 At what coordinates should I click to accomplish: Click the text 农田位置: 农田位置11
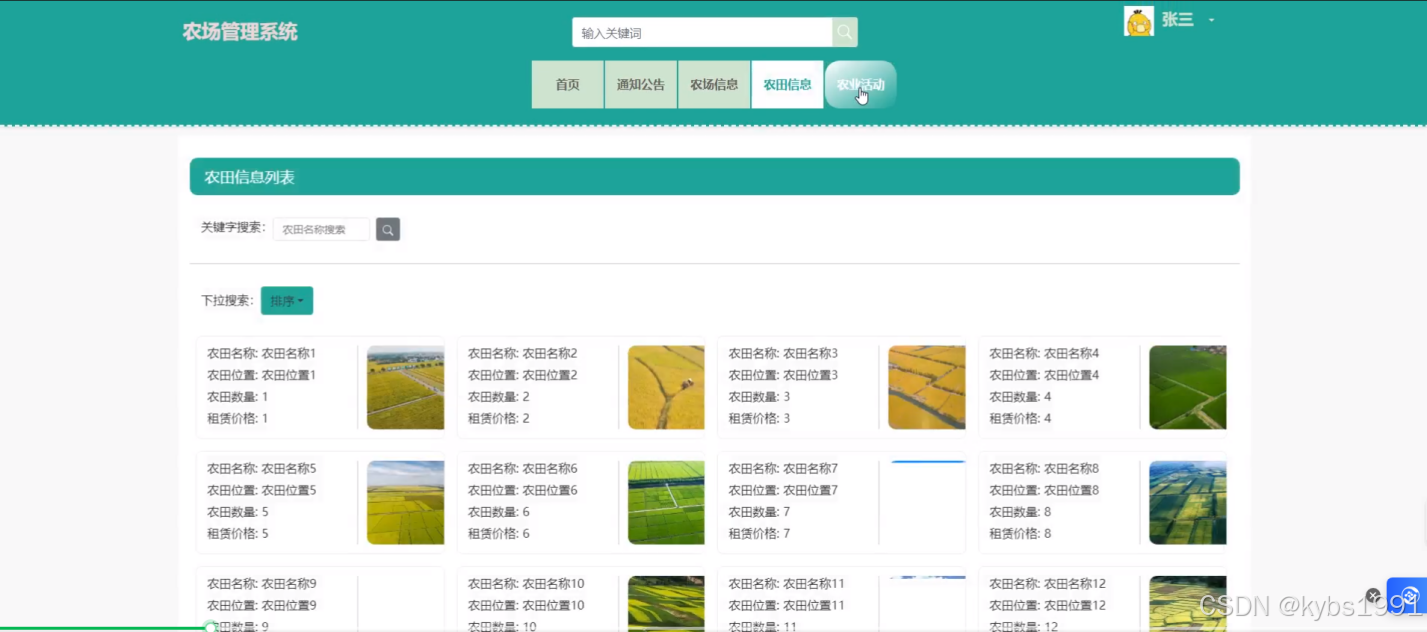(787, 606)
